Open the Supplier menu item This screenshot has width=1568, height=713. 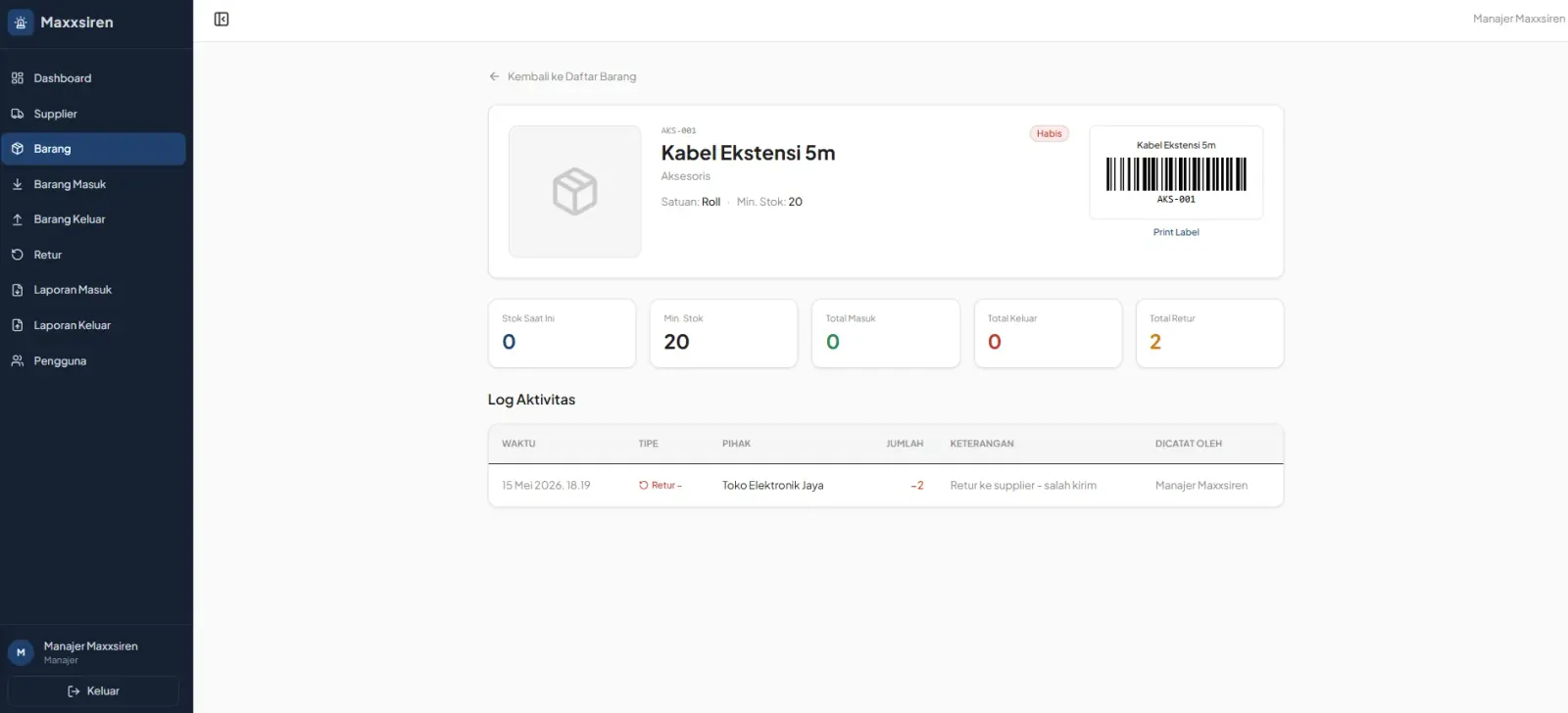click(x=93, y=114)
